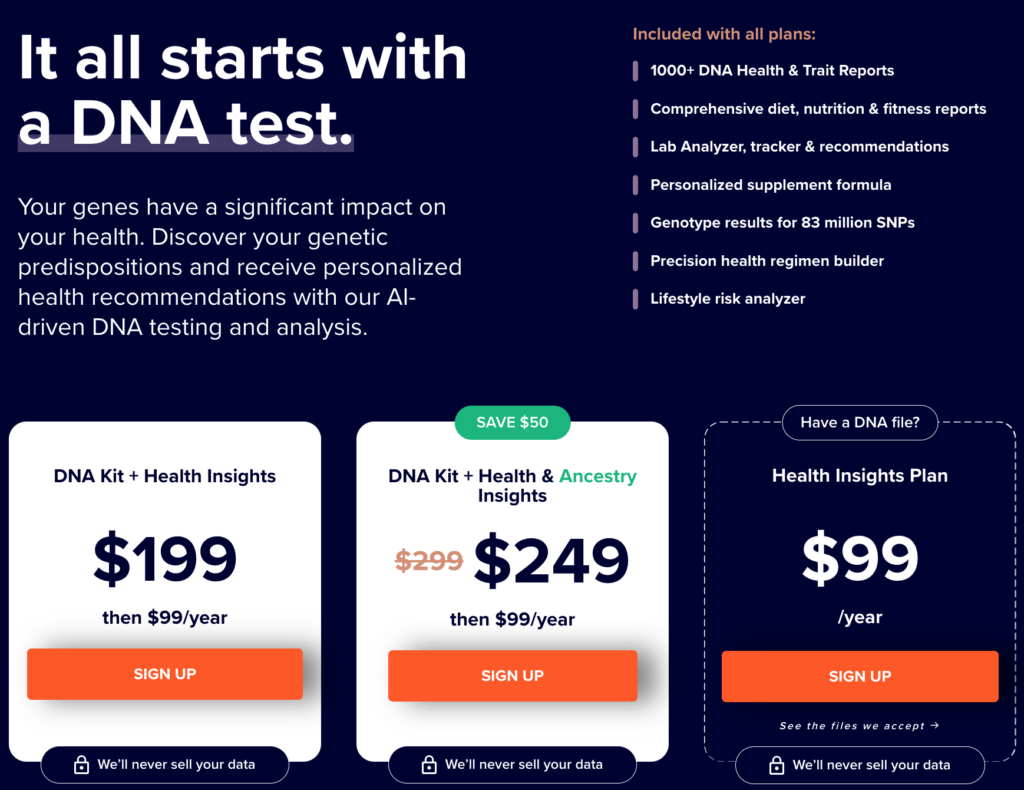Click the green 'SAVE $50' badge
This screenshot has width=1024, height=790.
tap(512, 422)
